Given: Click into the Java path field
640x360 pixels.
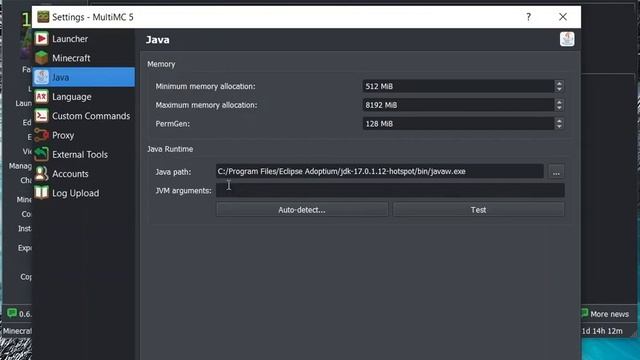Looking at the screenshot, I should (380, 171).
